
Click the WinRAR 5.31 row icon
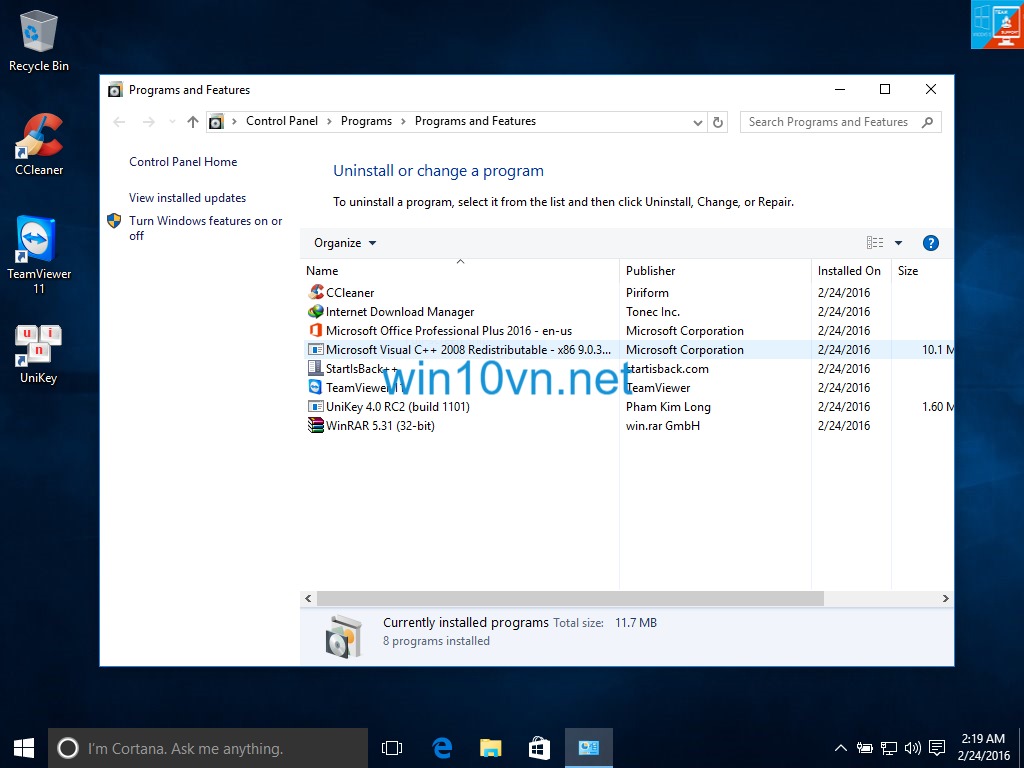[316, 425]
